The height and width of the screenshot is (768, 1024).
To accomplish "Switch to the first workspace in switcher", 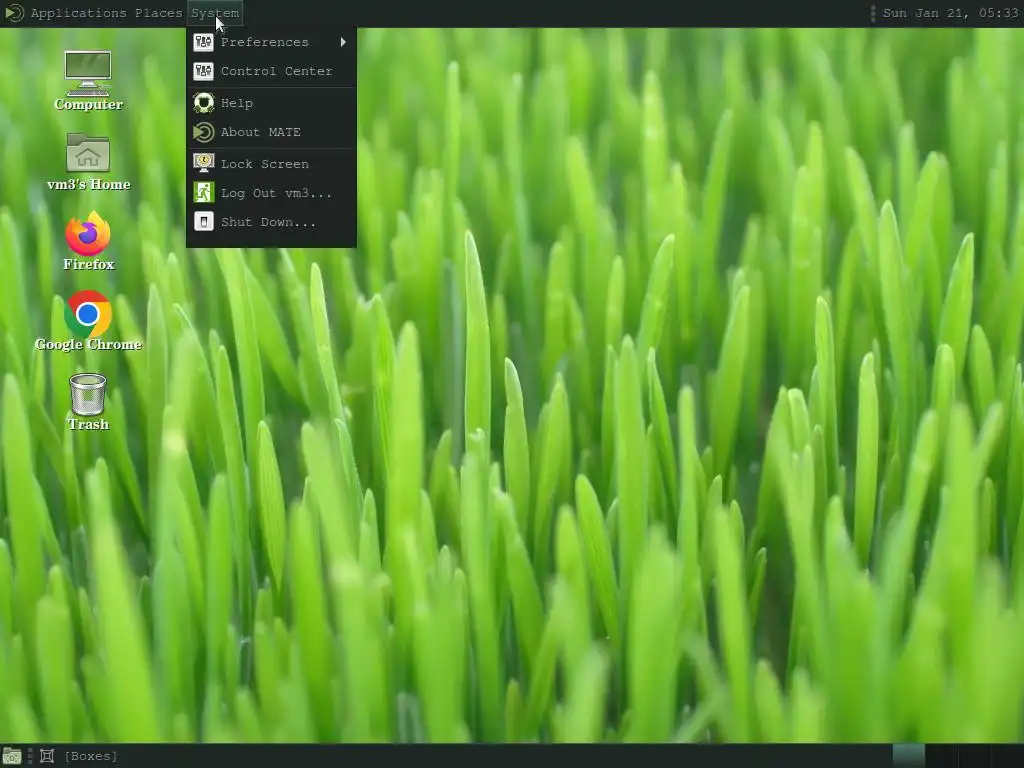I will coord(908,756).
